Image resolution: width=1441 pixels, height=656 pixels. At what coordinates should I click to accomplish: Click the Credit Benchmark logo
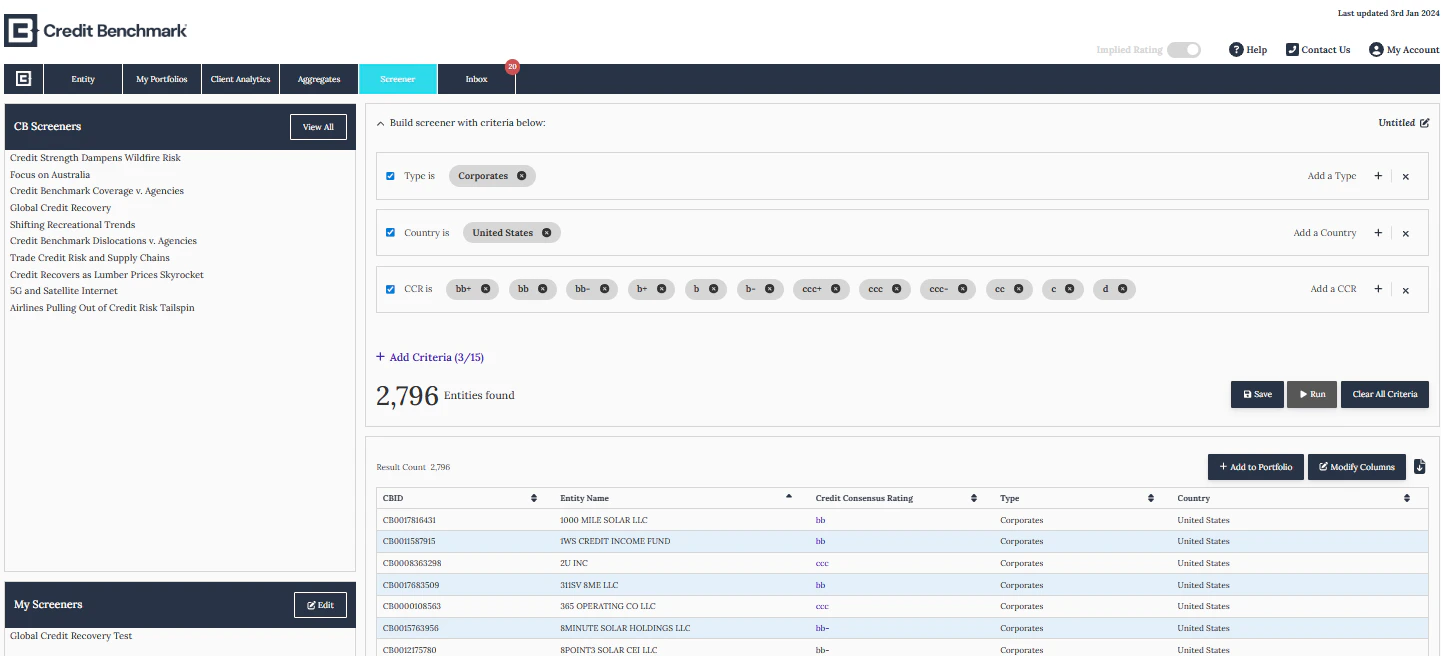[96, 31]
